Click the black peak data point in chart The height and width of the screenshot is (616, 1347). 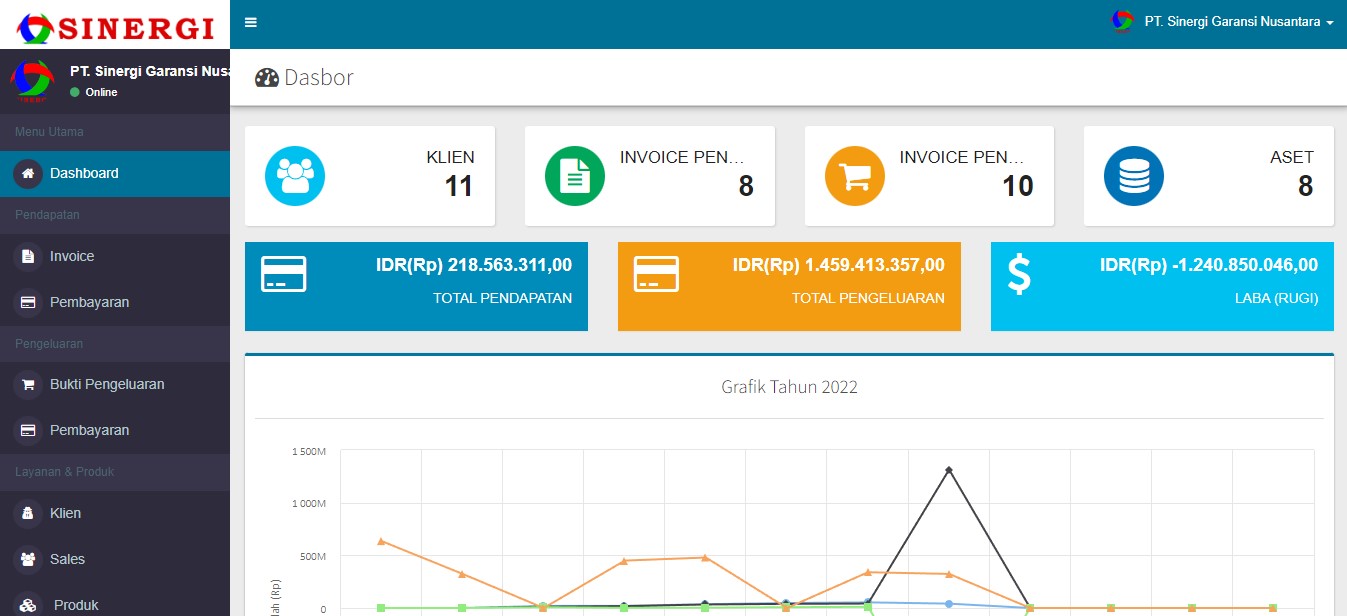coord(948,470)
